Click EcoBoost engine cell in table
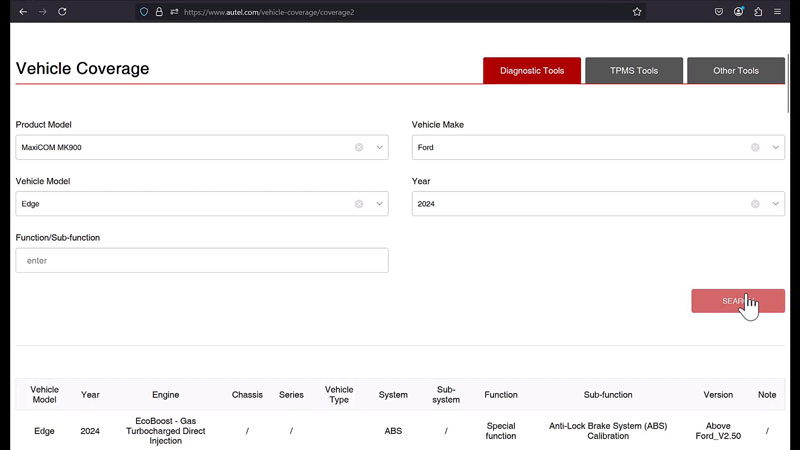This screenshot has width=800, height=450. point(165,431)
